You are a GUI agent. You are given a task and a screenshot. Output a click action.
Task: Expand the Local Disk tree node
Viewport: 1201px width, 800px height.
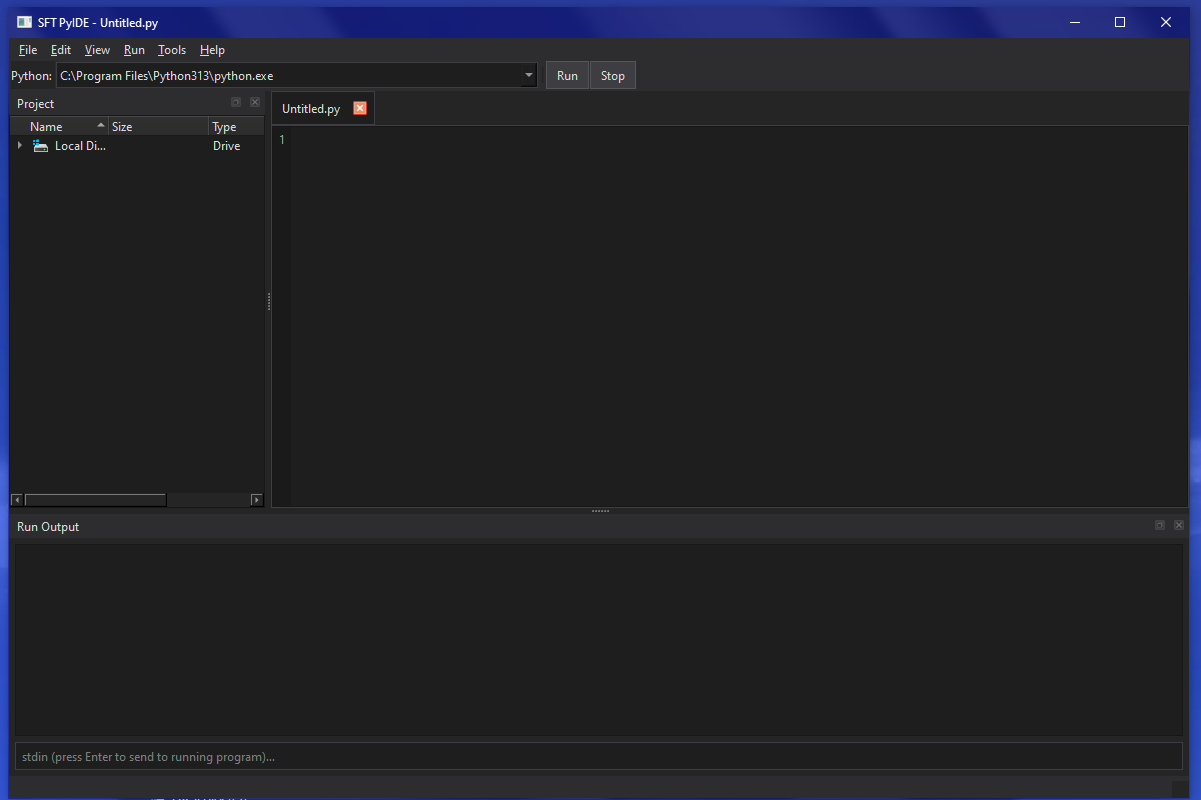(19, 146)
